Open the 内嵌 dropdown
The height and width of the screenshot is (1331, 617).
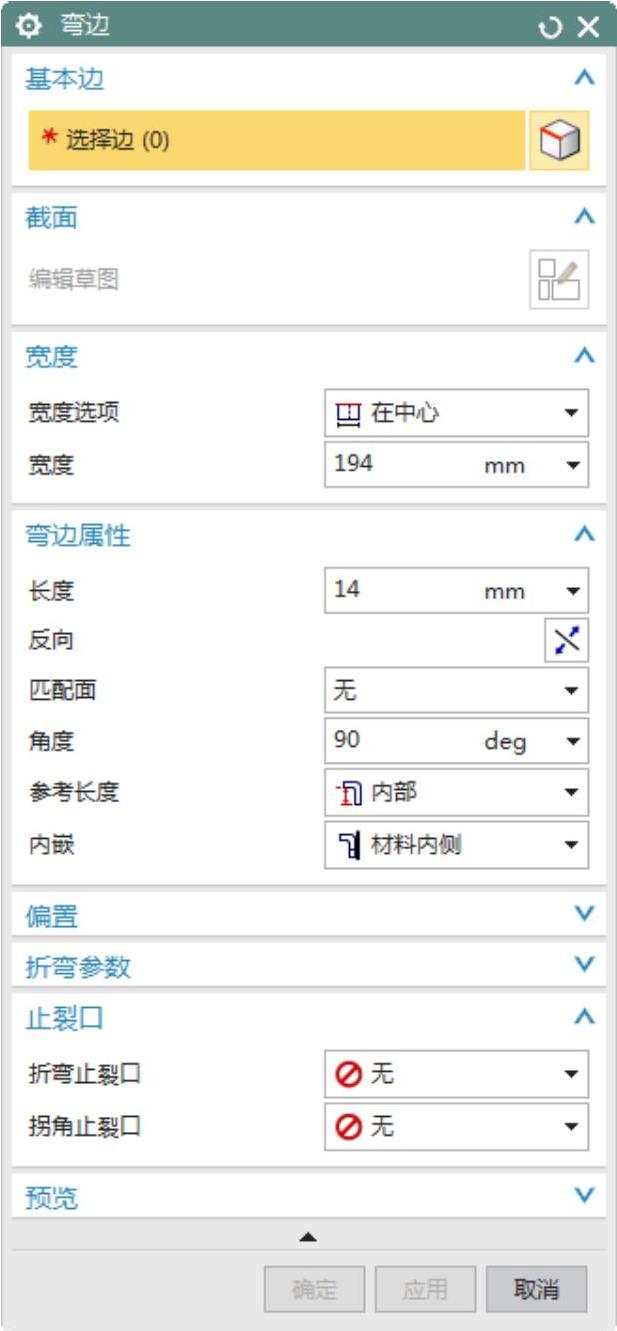point(456,846)
